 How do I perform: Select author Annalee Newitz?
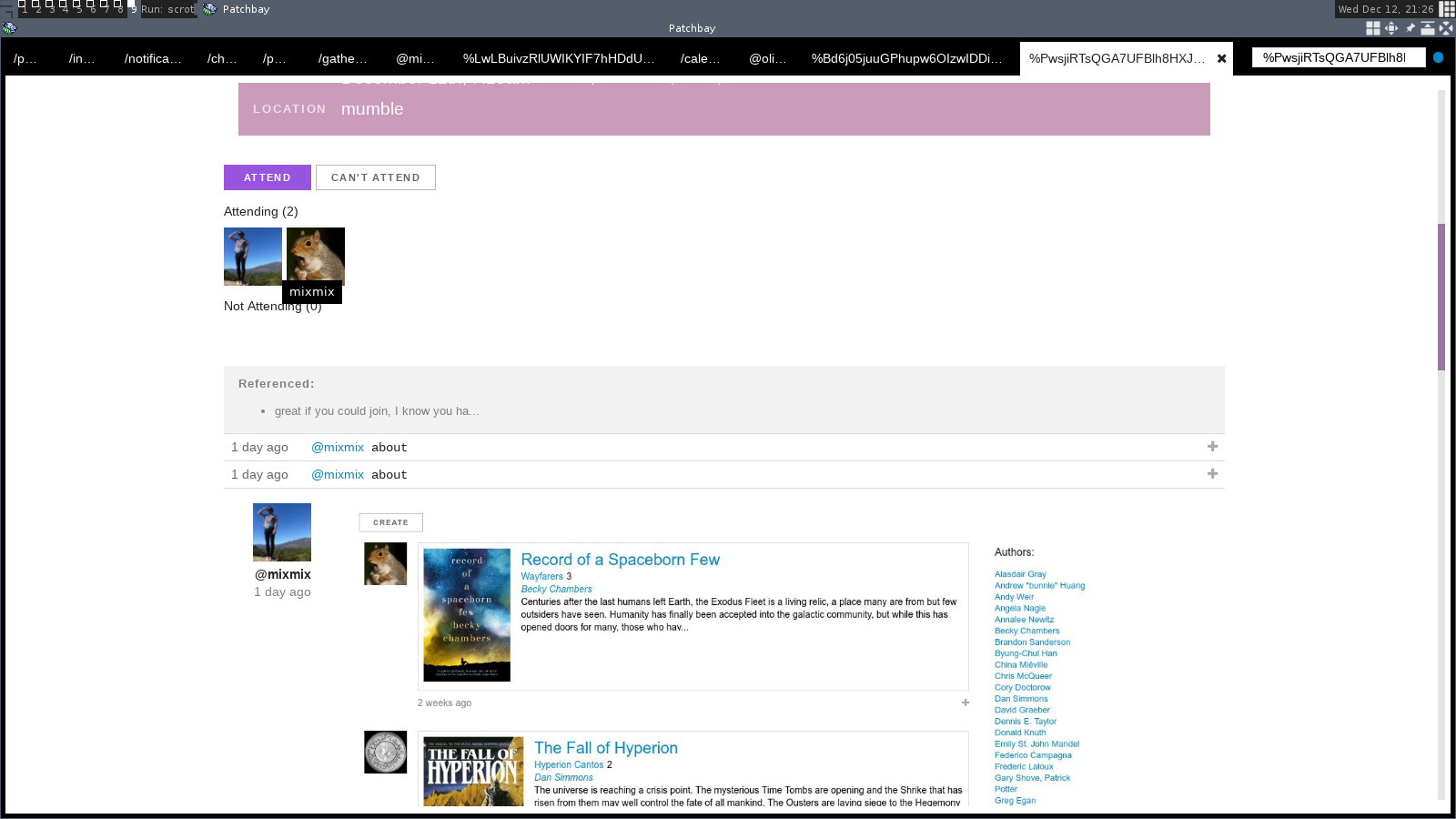(x=1025, y=620)
